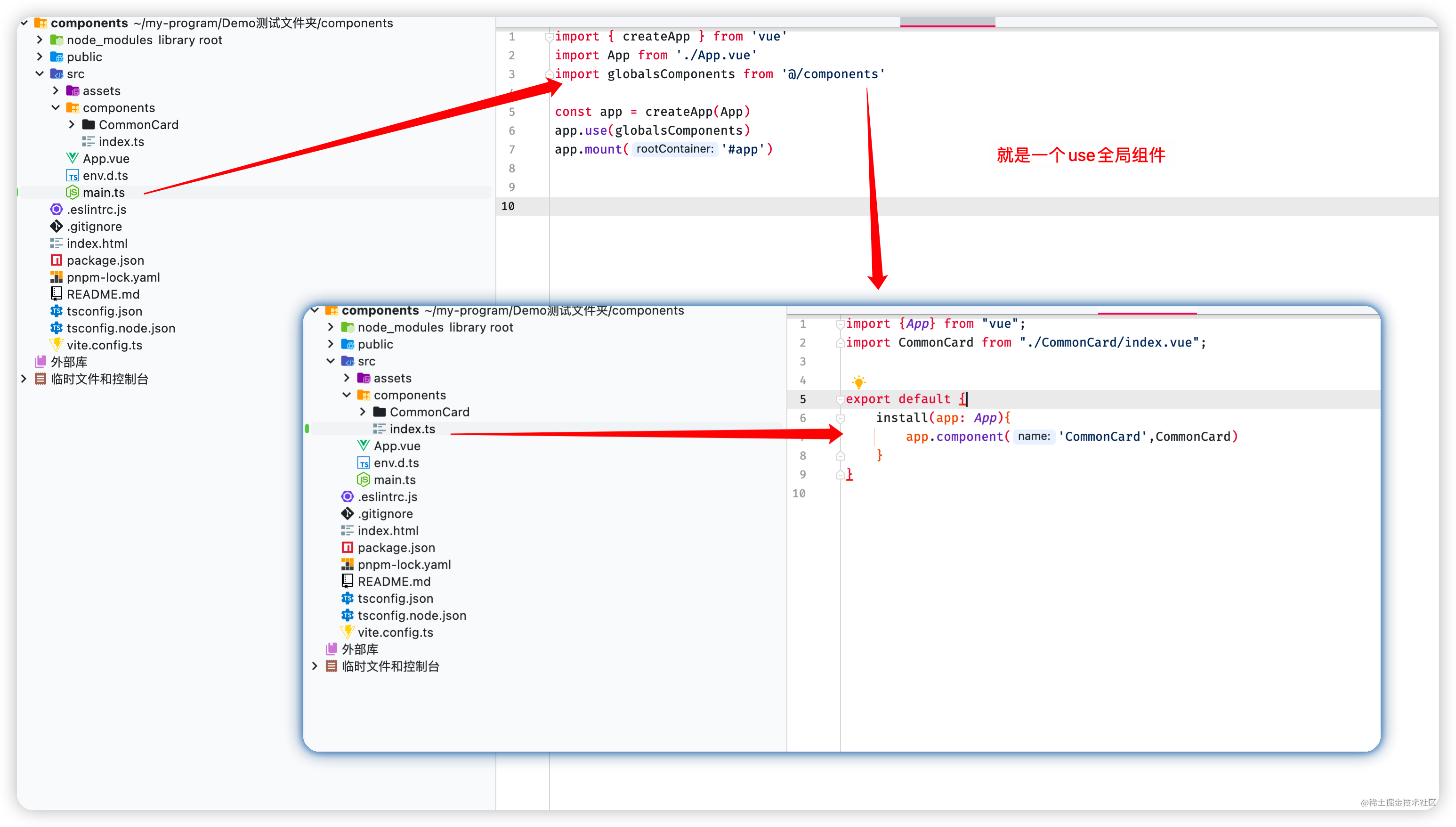This screenshot has height=827, width=1456.
Task: Click the vite.config.ts icon in overlay tree
Action: point(348,632)
